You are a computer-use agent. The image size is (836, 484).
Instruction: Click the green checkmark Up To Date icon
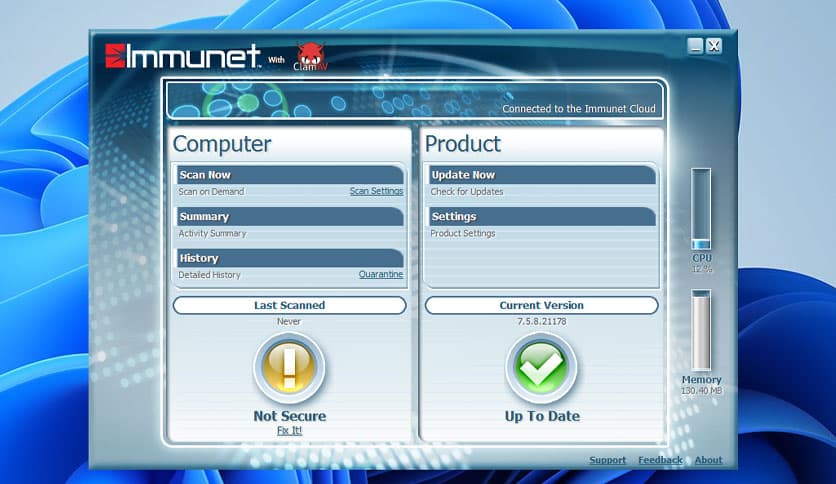pos(541,368)
